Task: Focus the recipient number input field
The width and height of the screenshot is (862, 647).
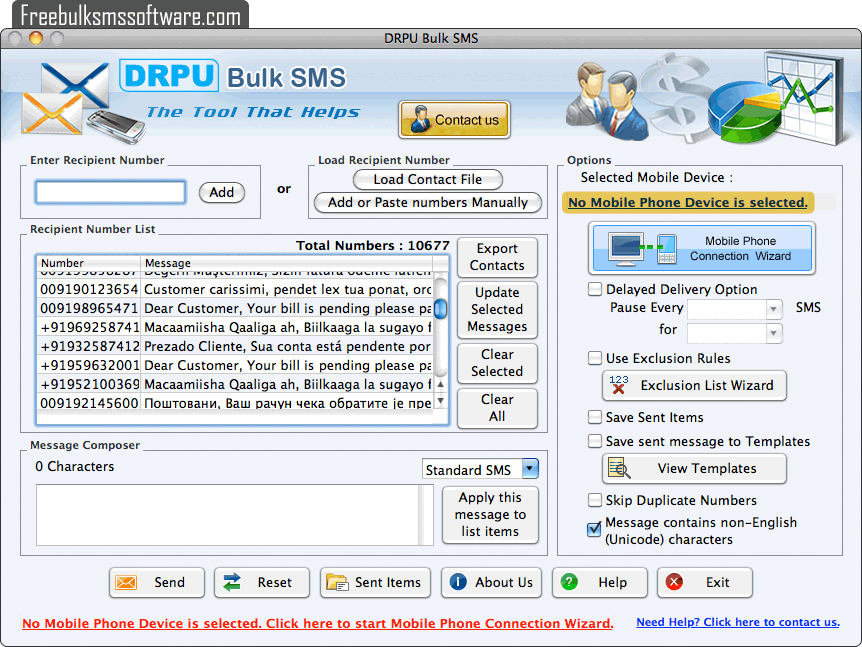Action: coord(110,192)
